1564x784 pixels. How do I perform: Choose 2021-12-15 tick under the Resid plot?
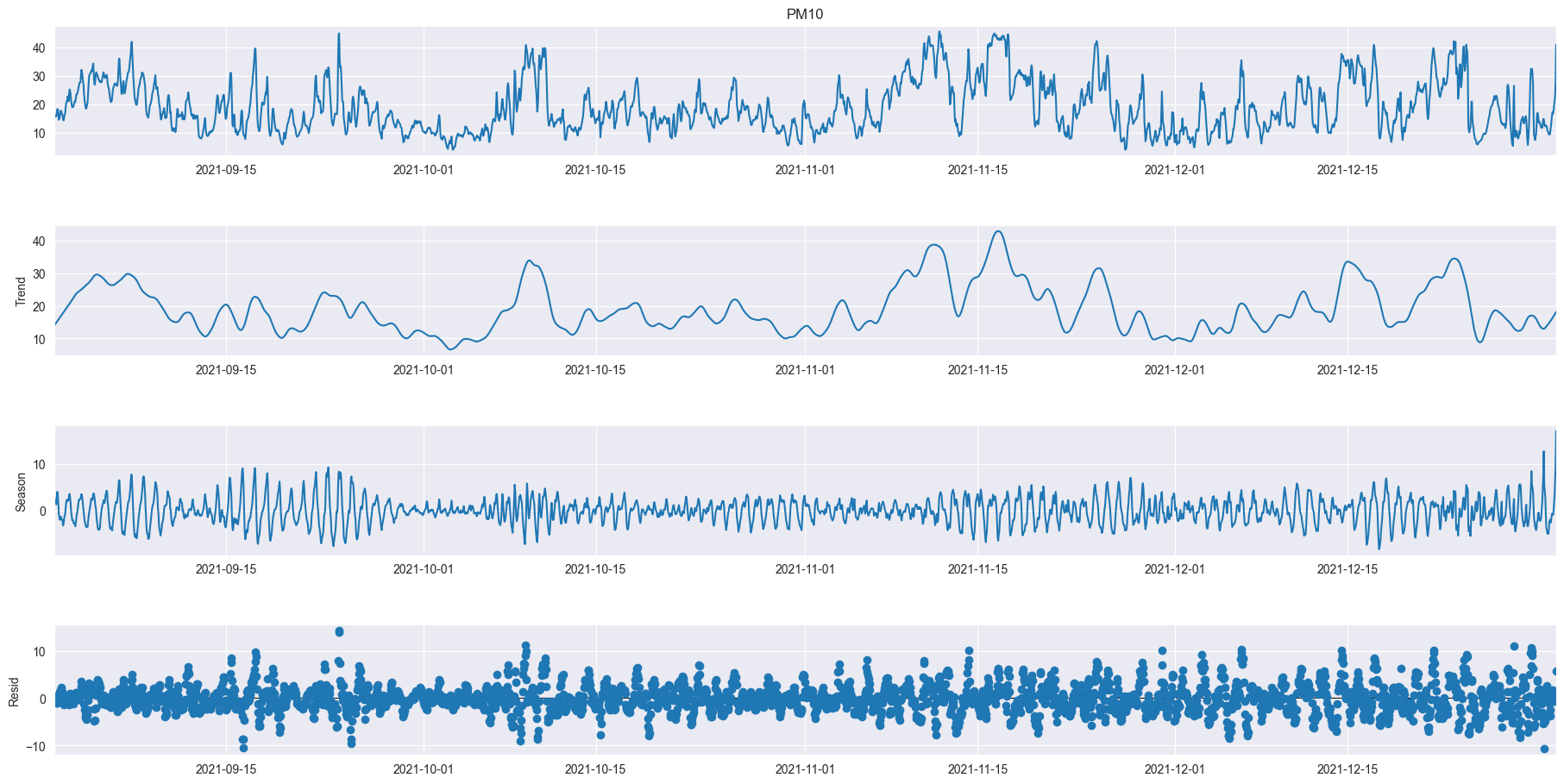tap(1347, 769)
